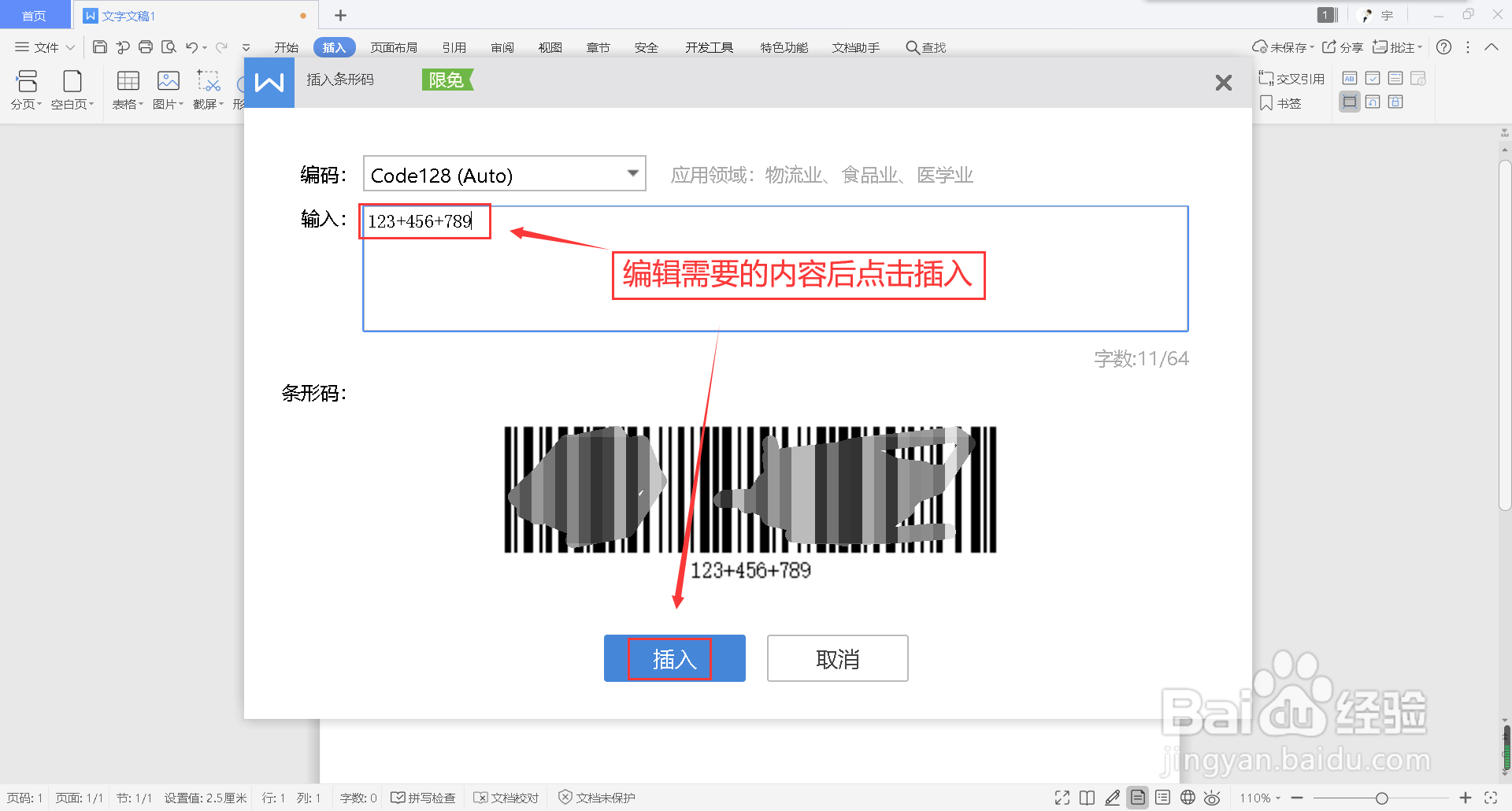1512x811 pixels.
Task: Open the 文件 menu dropdown
Action: tap(45, 47)
